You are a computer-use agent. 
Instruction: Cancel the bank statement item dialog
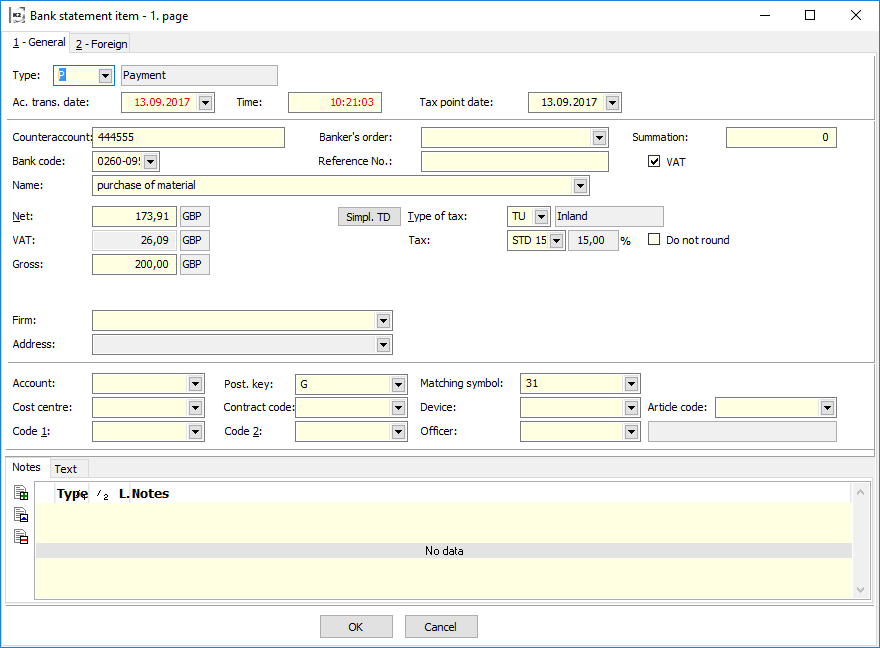[441, 627]
